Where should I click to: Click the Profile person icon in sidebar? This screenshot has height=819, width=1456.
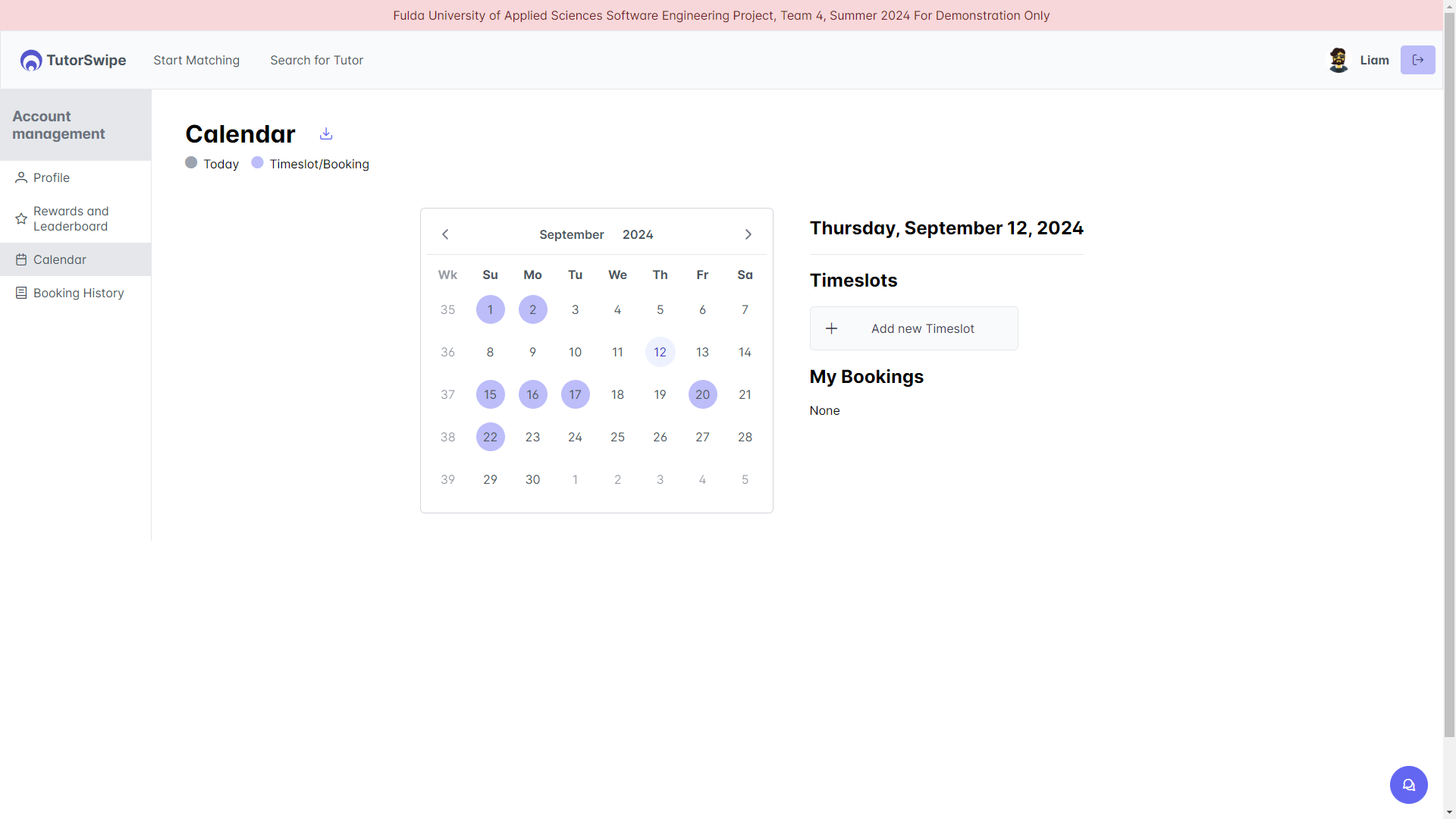pyautogui.click(x=21, y=177)
